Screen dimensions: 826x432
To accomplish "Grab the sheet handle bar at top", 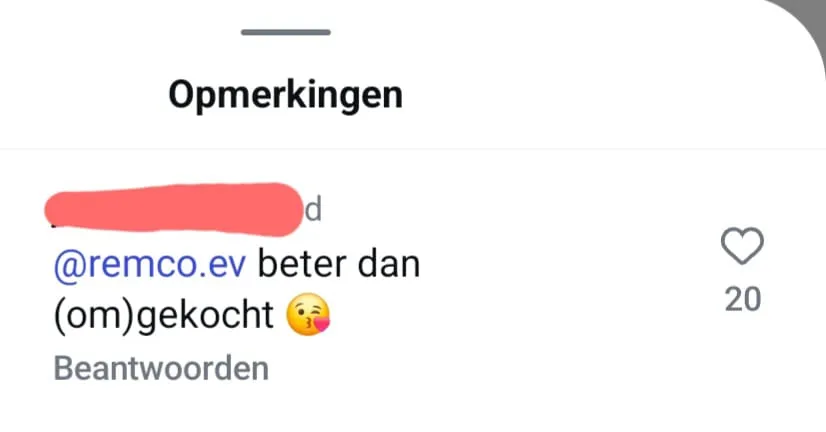I will click(x=286, y=32).
